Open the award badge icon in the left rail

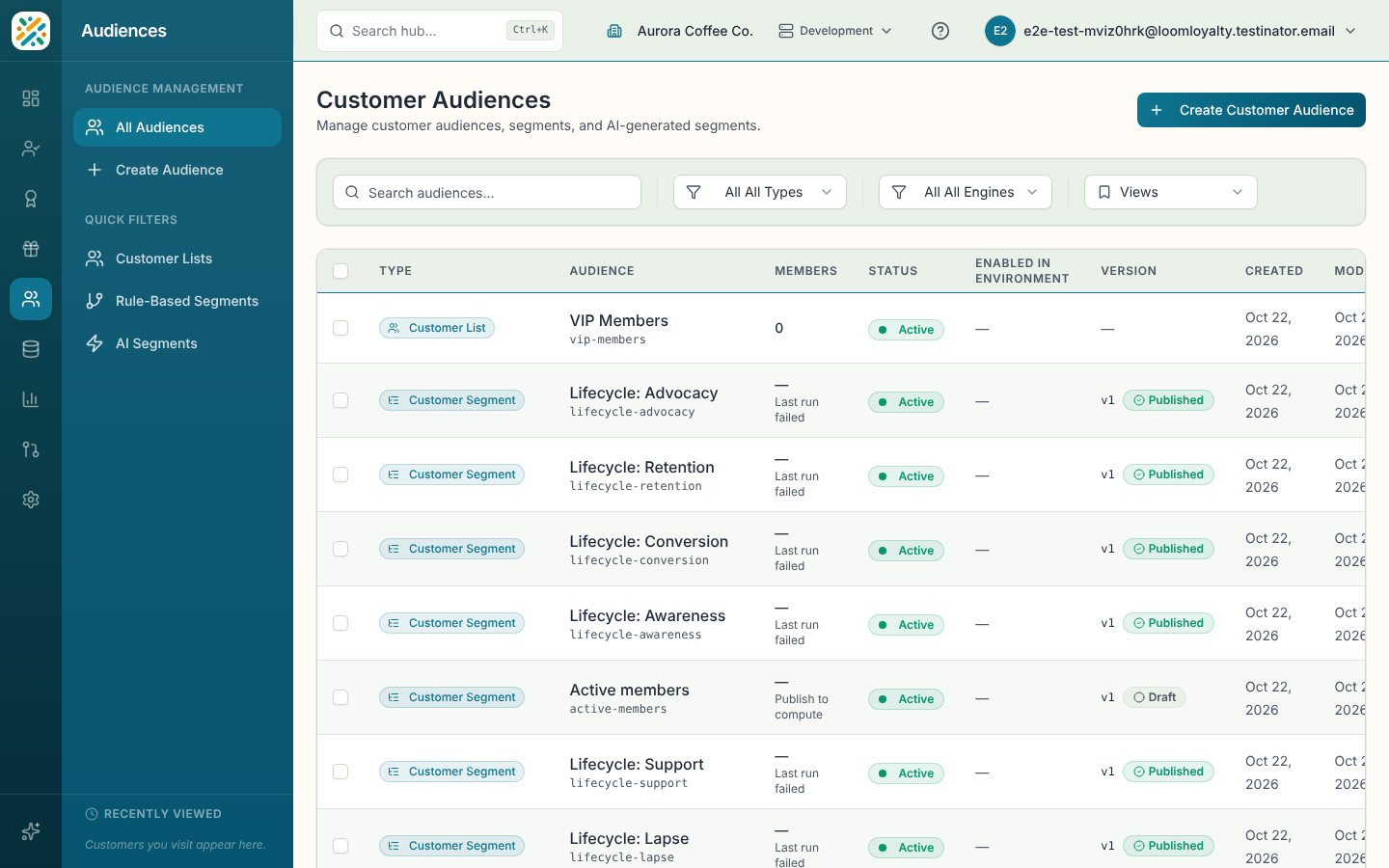point(31,199)
